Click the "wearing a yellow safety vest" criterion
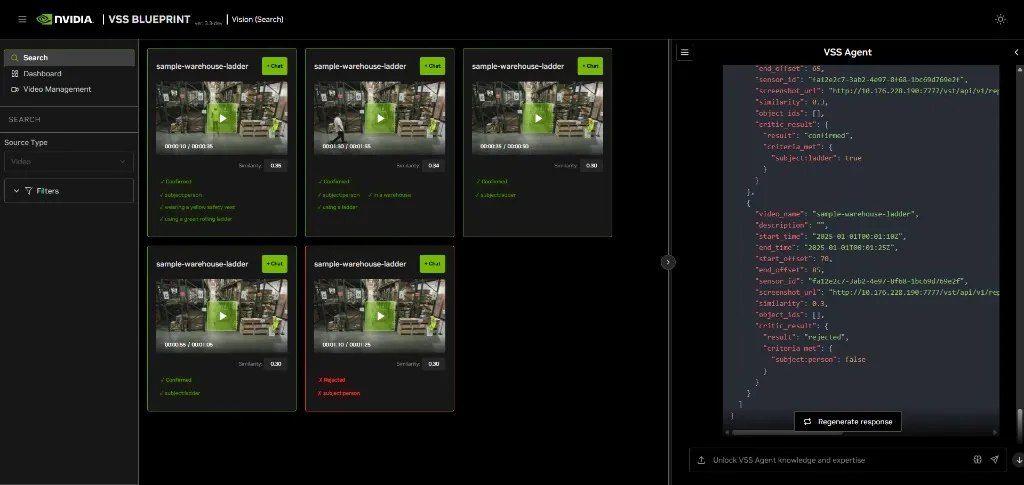1024x485 pixels. [x=197, y=207]
